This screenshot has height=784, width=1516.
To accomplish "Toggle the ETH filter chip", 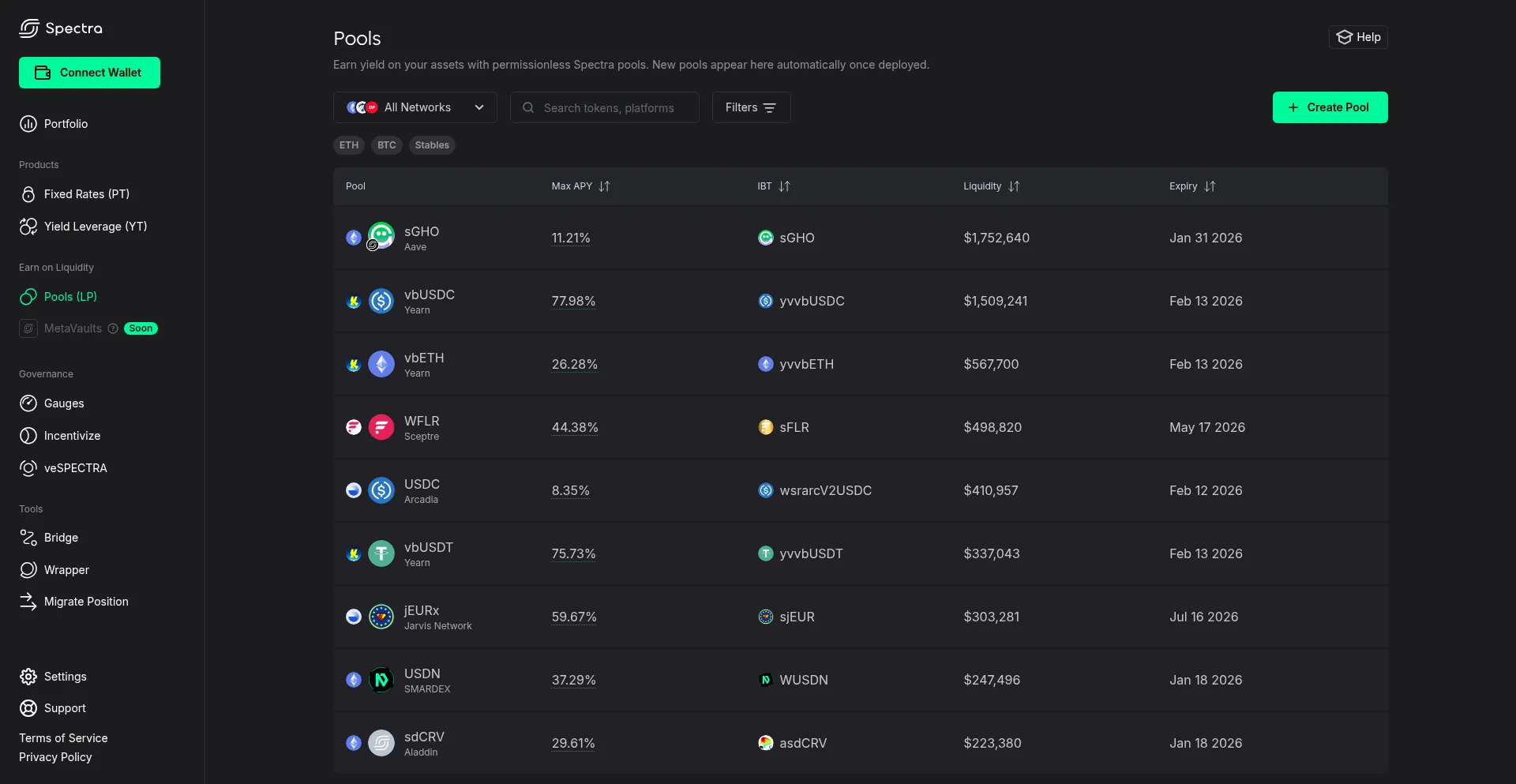I will 349,145.
